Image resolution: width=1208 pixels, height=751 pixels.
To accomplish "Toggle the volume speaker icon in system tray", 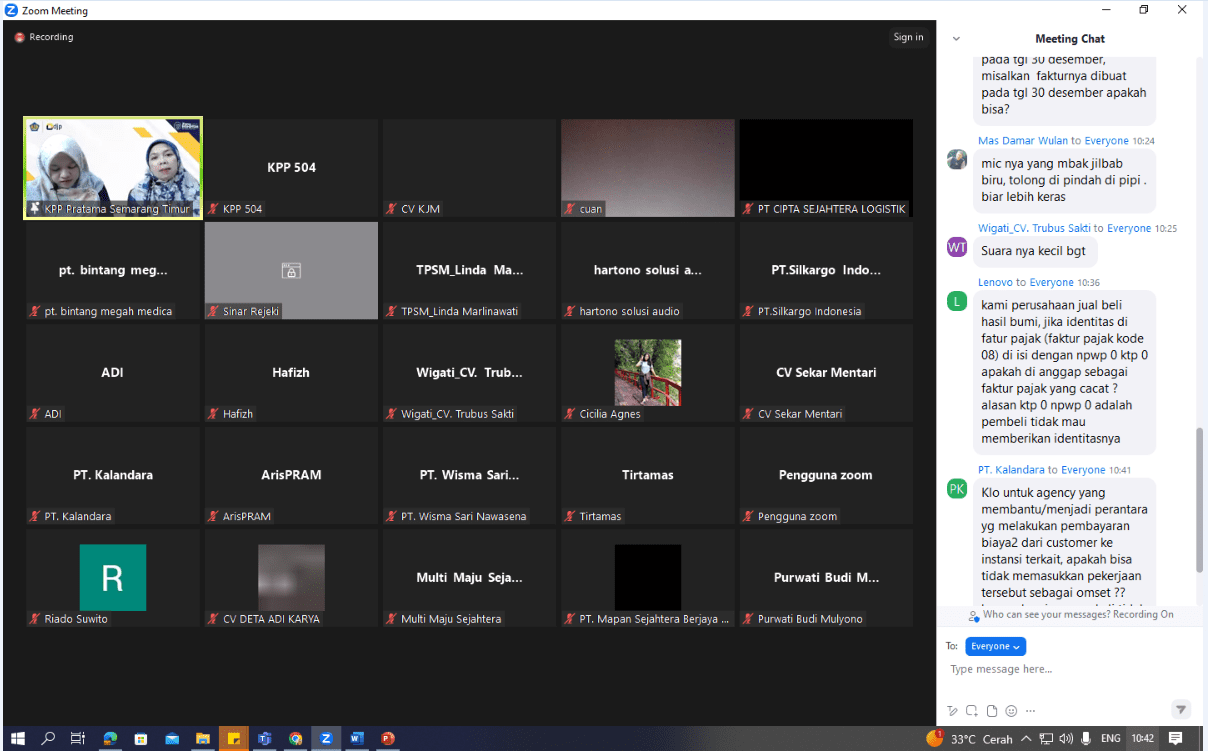I will point(1066,739).
